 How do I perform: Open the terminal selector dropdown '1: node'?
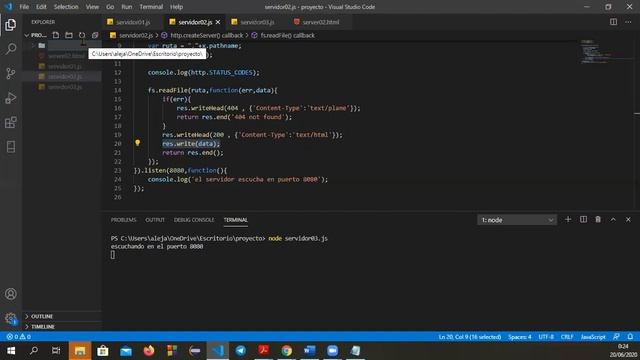pyautogui.click(x=517, y=220)
